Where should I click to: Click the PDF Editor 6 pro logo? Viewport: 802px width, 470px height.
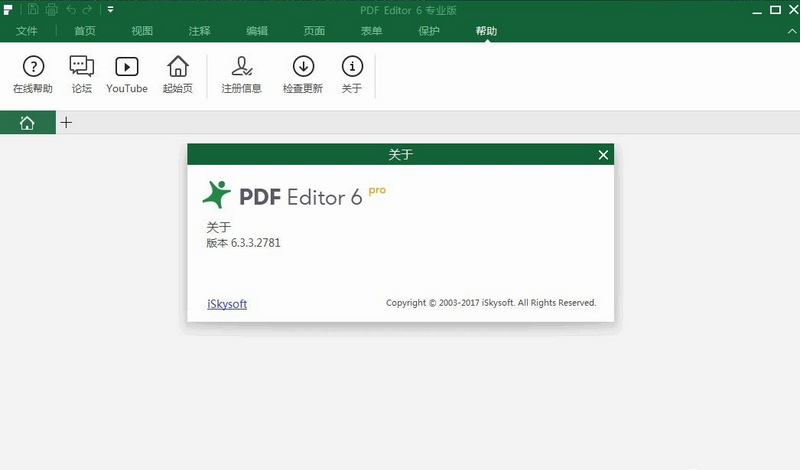coord(294,195)
